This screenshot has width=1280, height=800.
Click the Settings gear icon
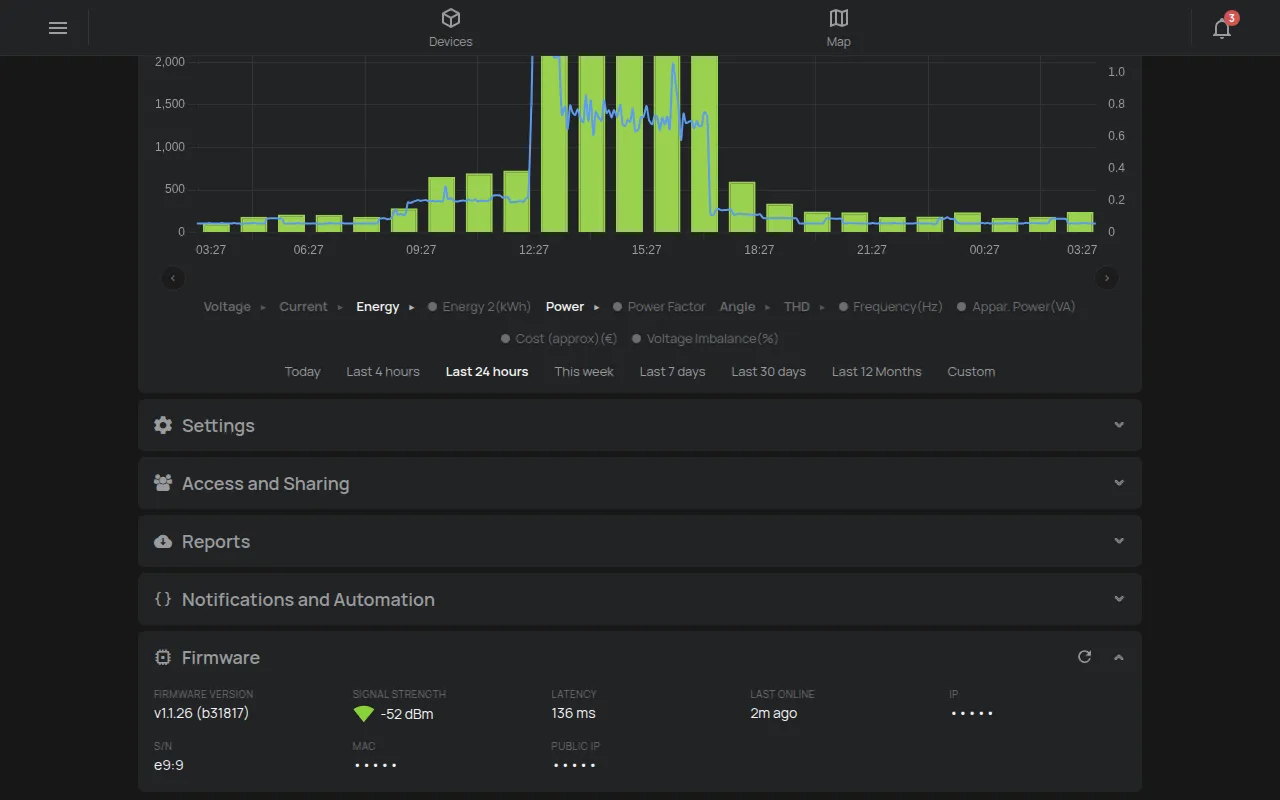(163, 425)
